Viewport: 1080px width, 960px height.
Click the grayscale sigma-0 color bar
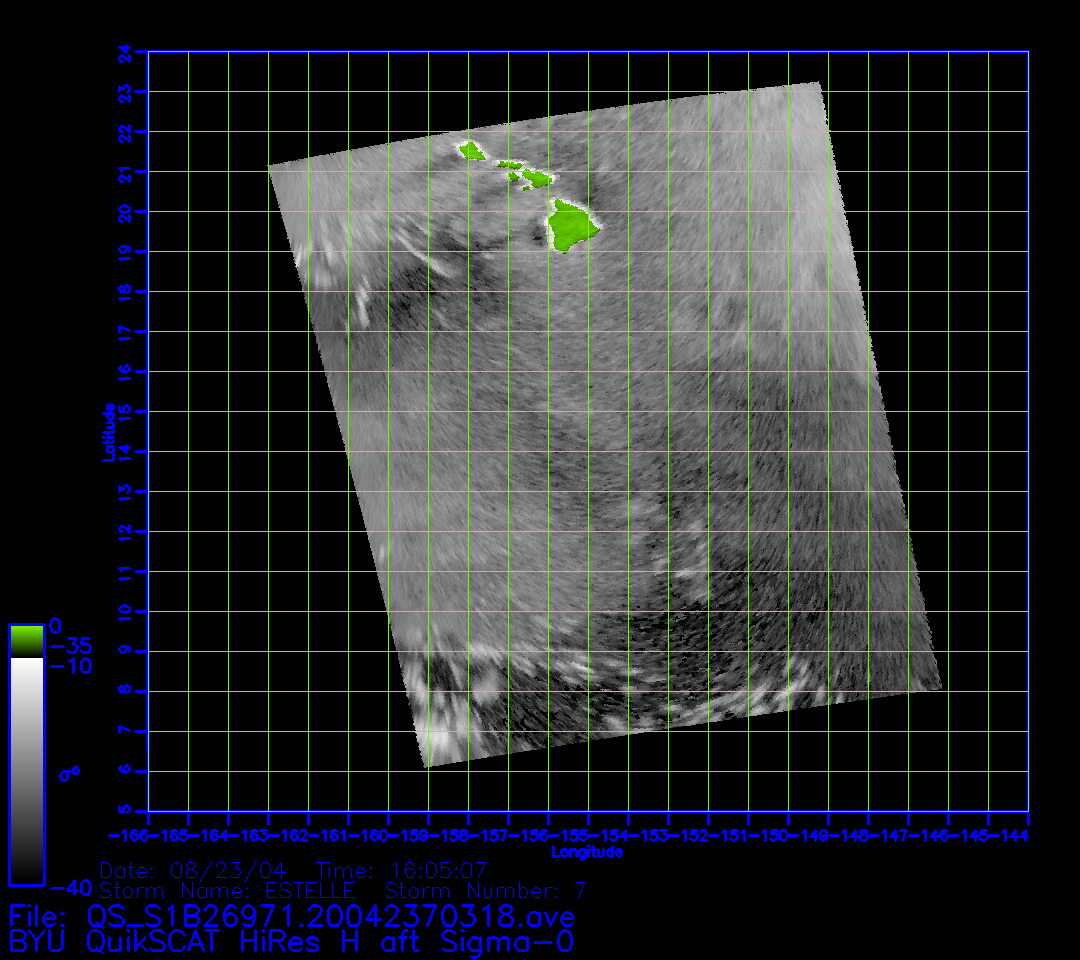pos(26,770)
